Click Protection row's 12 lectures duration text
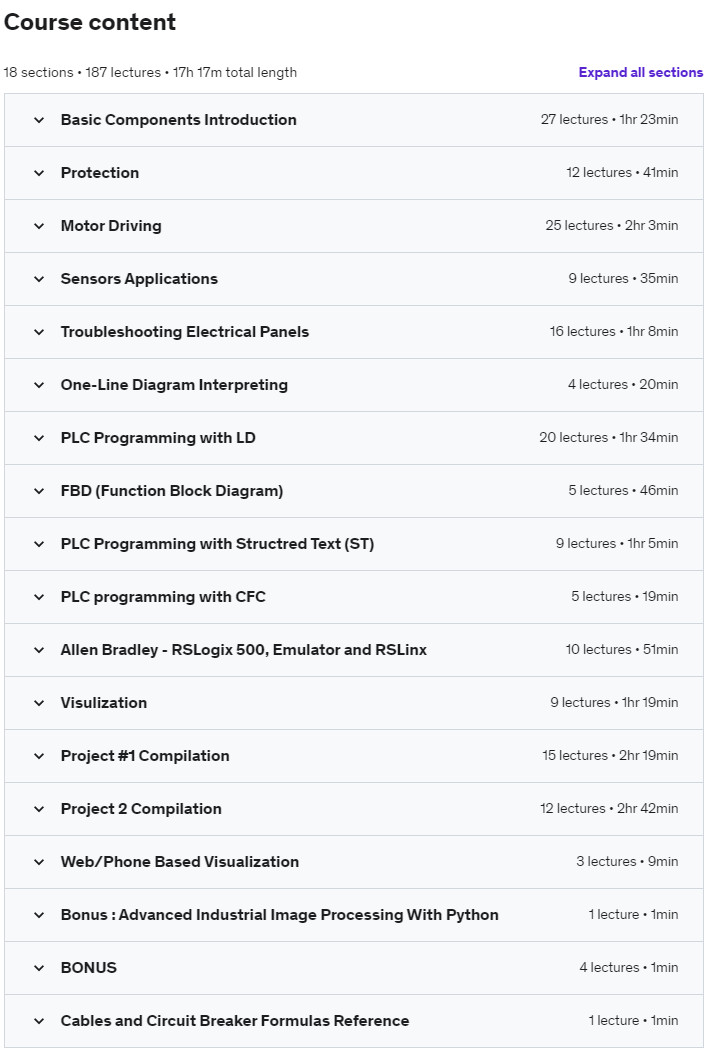 (621, 173)
